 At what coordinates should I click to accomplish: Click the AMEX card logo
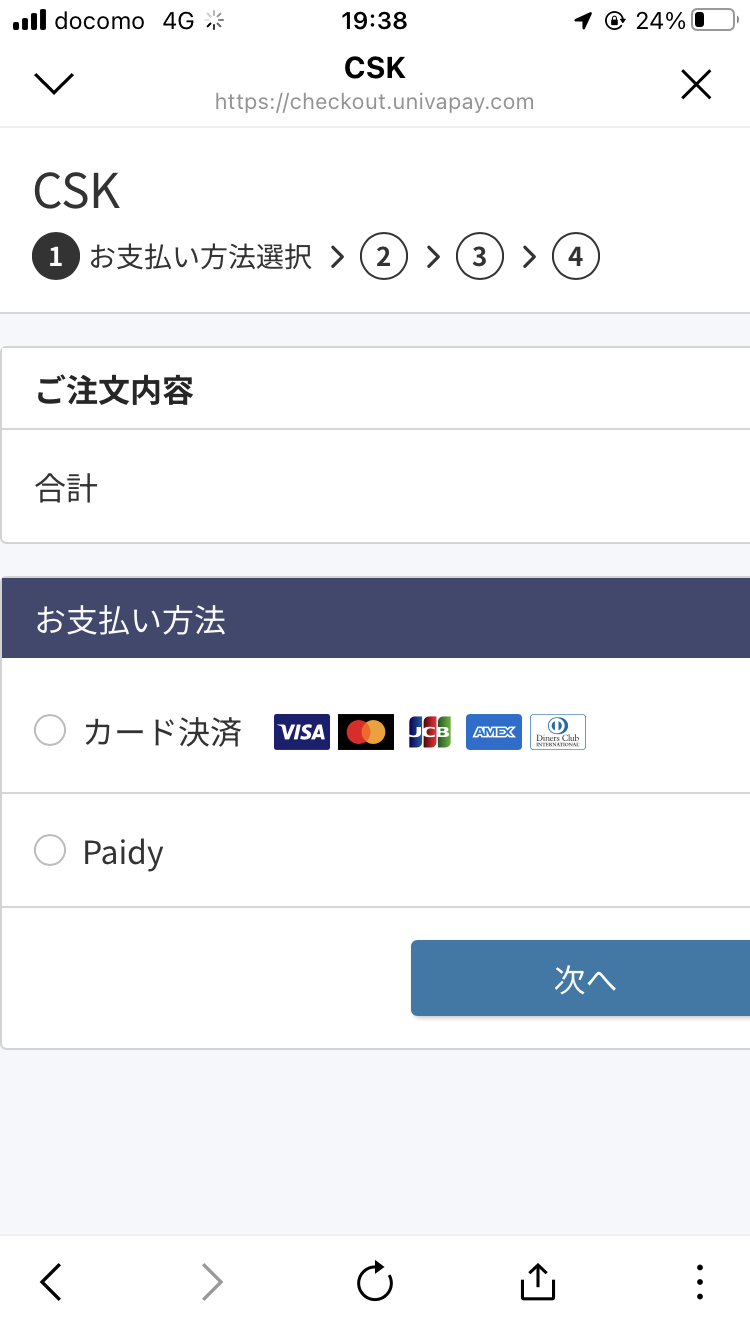coord(494,732)
